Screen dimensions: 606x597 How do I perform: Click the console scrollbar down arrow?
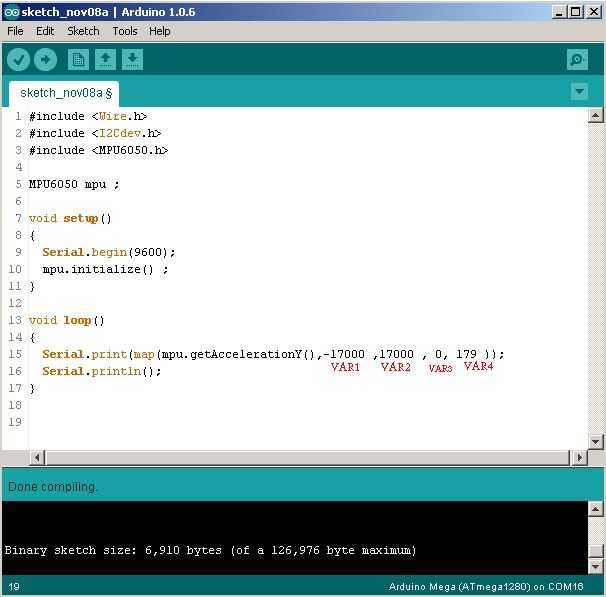point(595,567)
